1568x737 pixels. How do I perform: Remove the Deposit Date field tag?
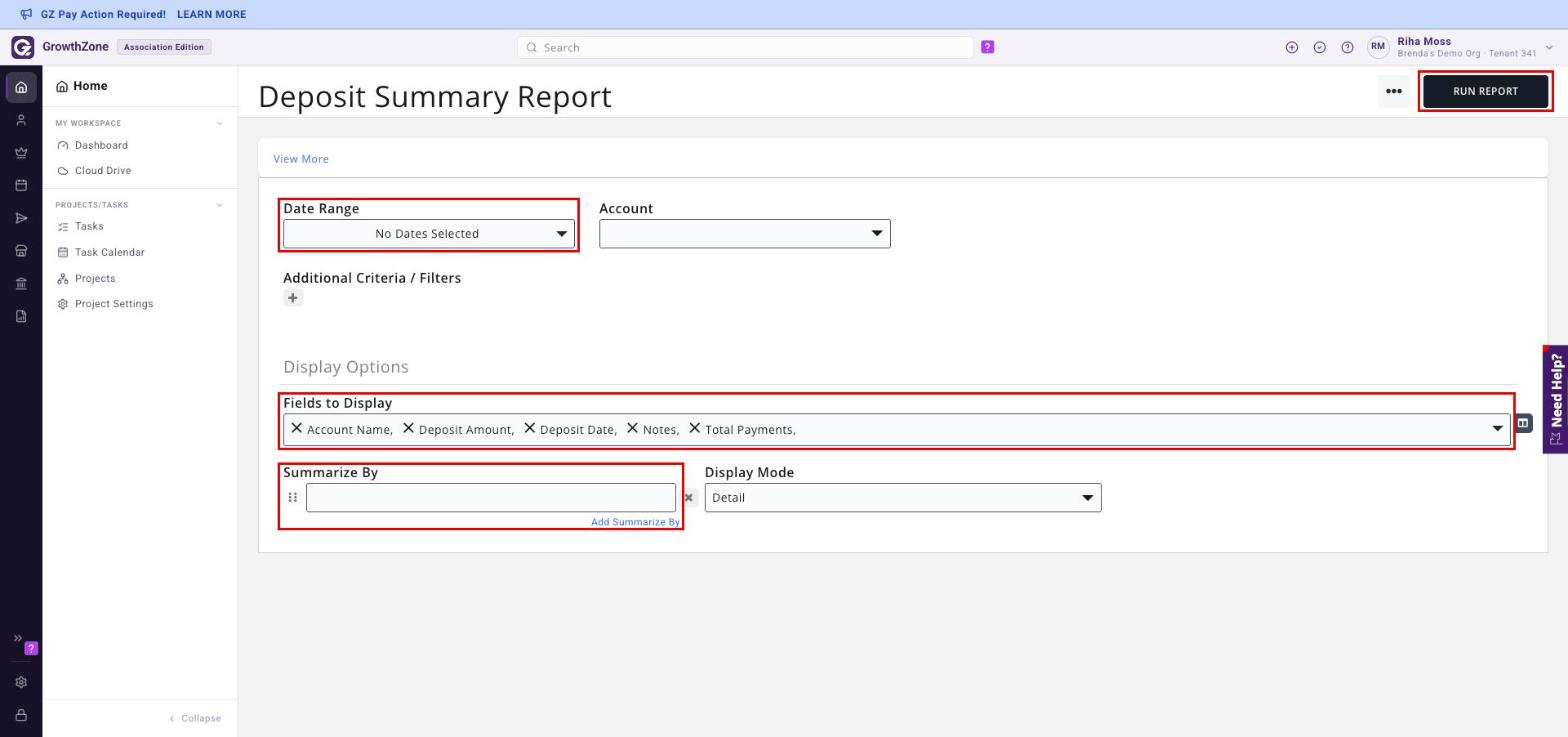tap(530, 428)
